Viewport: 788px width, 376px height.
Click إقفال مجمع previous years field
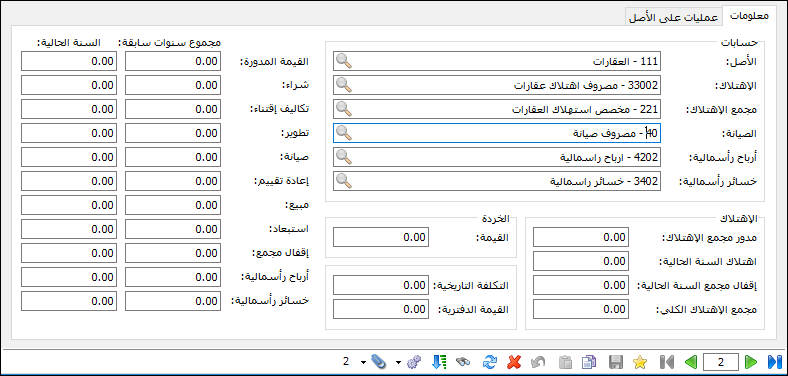tap(172, 253)
